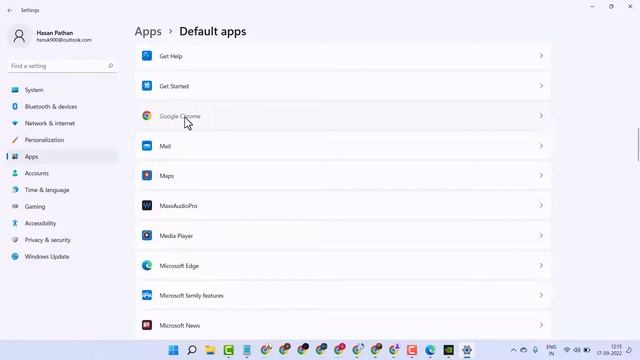
Task: Click the vertical scrollbar thumb
Action: (x=638, y=144)
